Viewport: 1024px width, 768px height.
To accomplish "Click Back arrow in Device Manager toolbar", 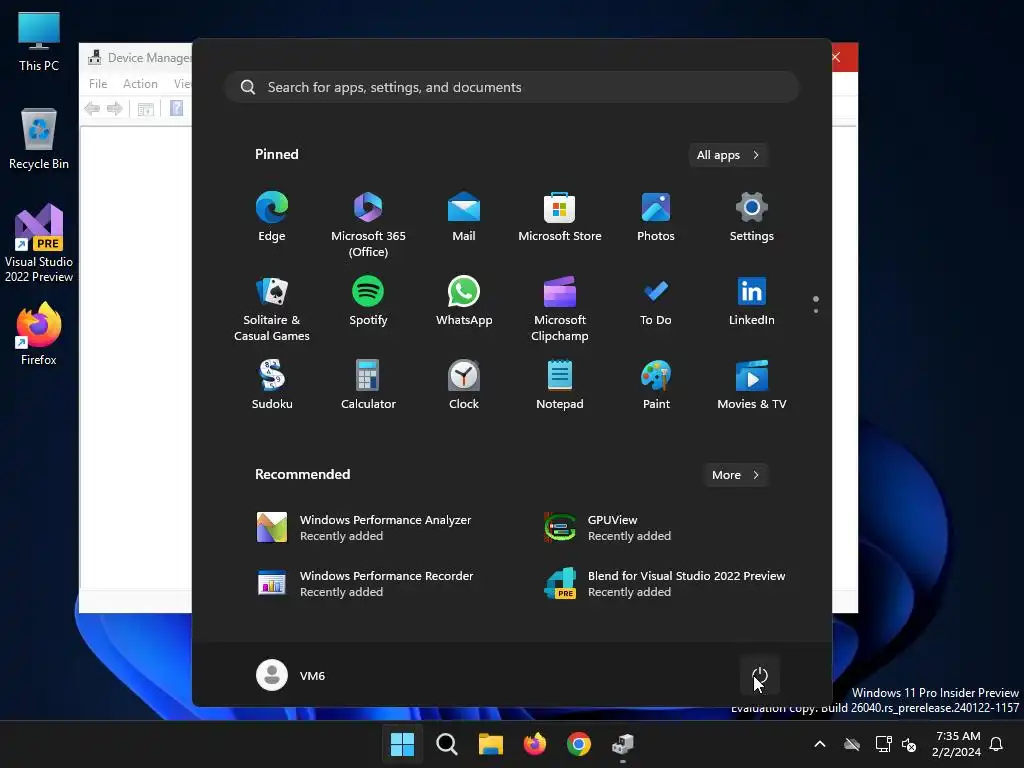I will 92,108.
